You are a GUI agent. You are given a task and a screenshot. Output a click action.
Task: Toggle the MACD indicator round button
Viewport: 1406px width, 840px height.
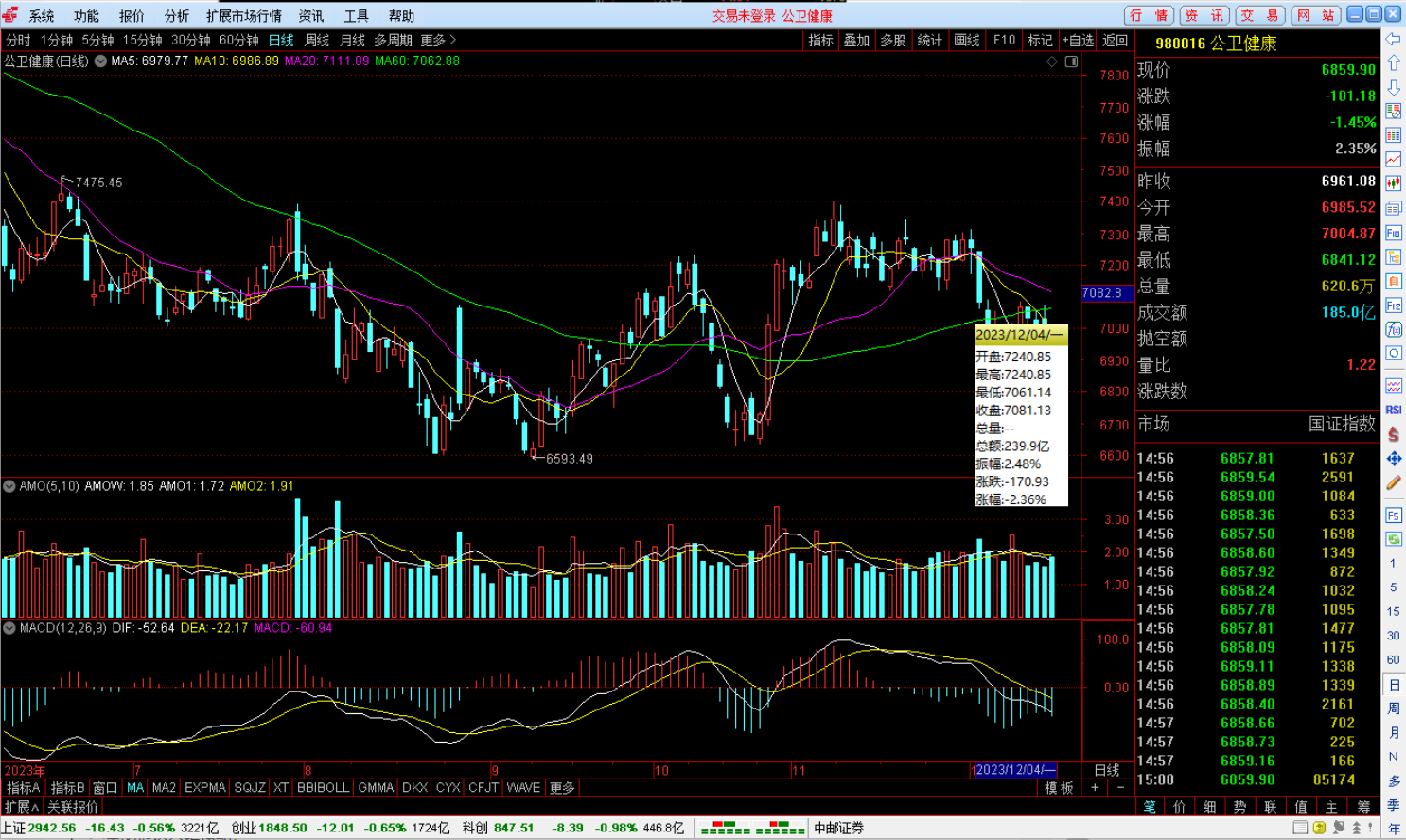[9, 628]
